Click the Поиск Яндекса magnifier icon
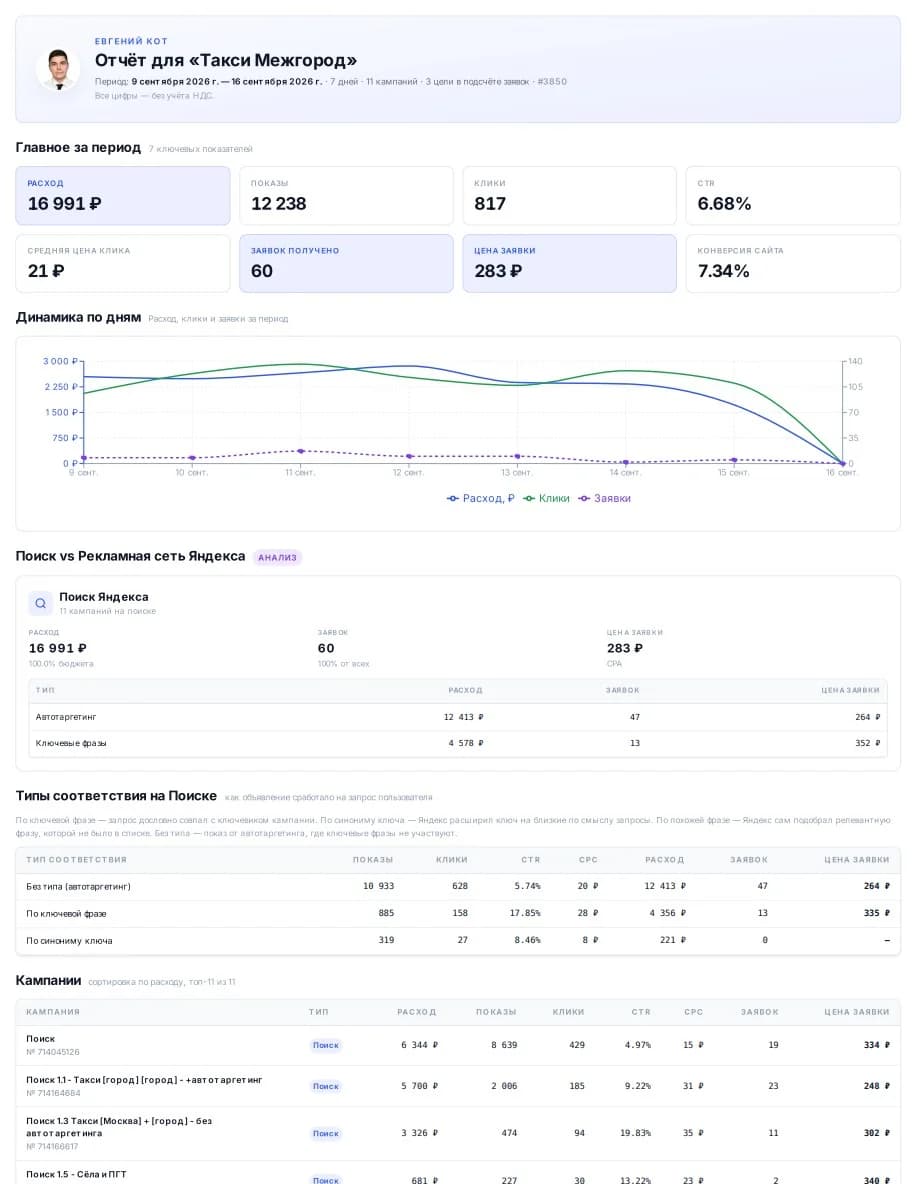 (x=41, y=603)
